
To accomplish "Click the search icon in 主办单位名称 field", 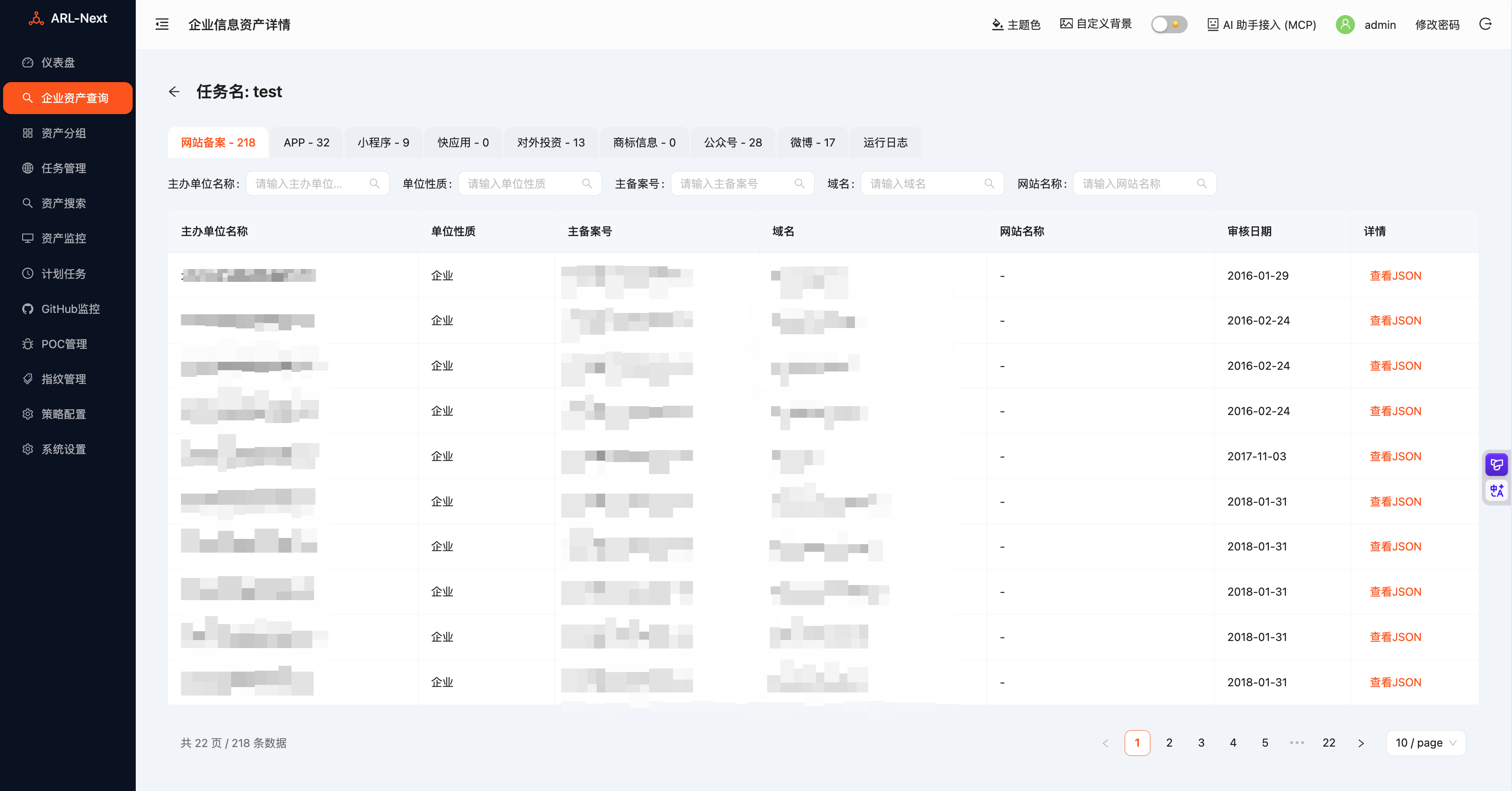I will [374, 184].
